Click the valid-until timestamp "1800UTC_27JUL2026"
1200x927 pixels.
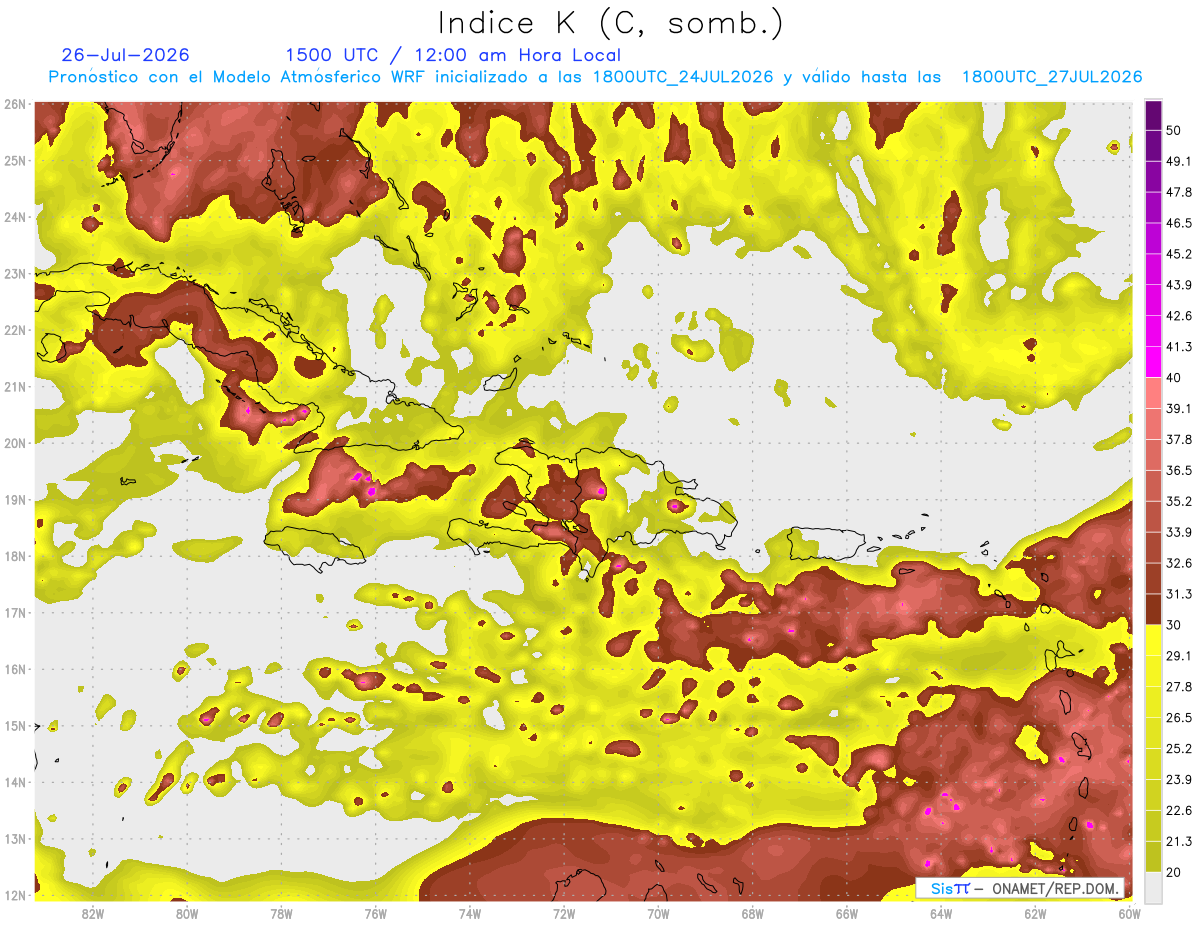point(1052,77)
